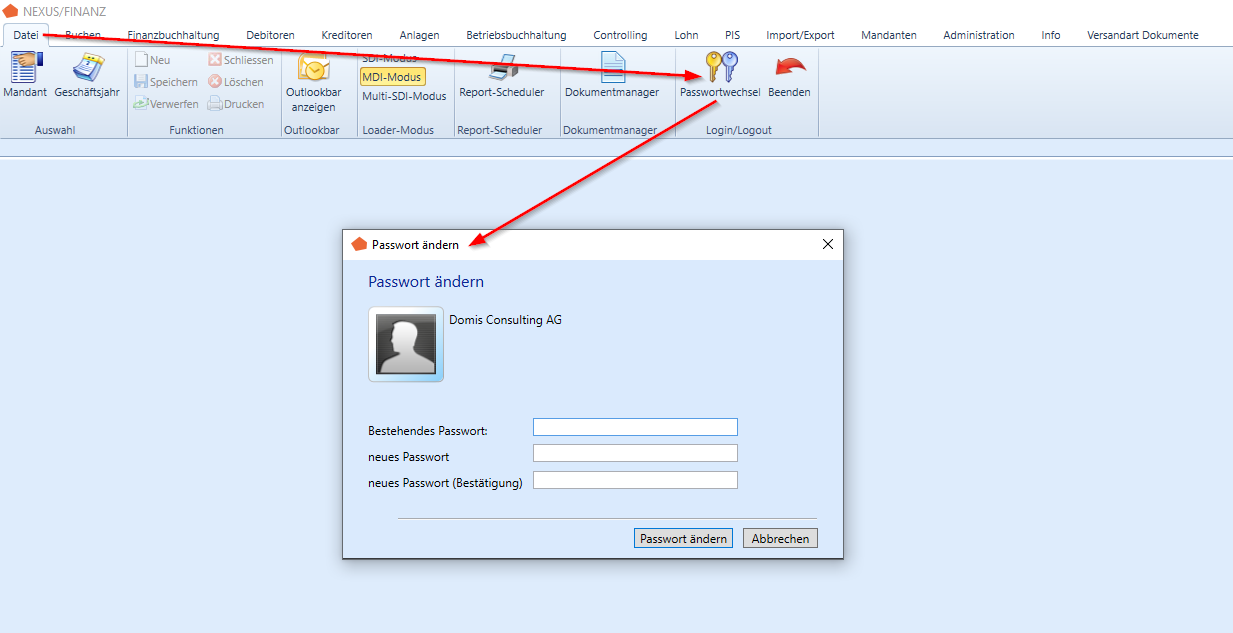Click the Löschen icon
This screenshot has width=1233, height=633.
click(x=215, y=82)
